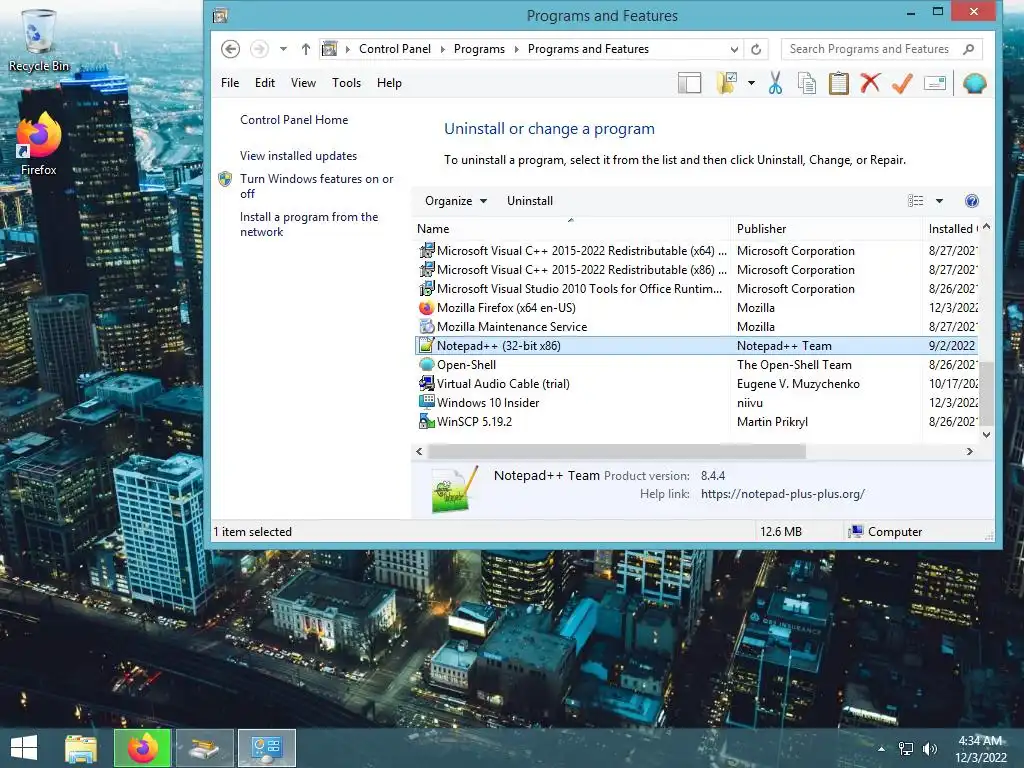Click the Cut scissors toolbar icon
1024x768 pixels.
775,84
